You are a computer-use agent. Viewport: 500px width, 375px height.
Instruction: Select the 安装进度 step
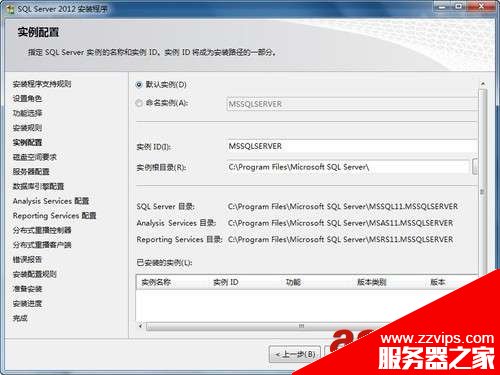pos(27,304)
